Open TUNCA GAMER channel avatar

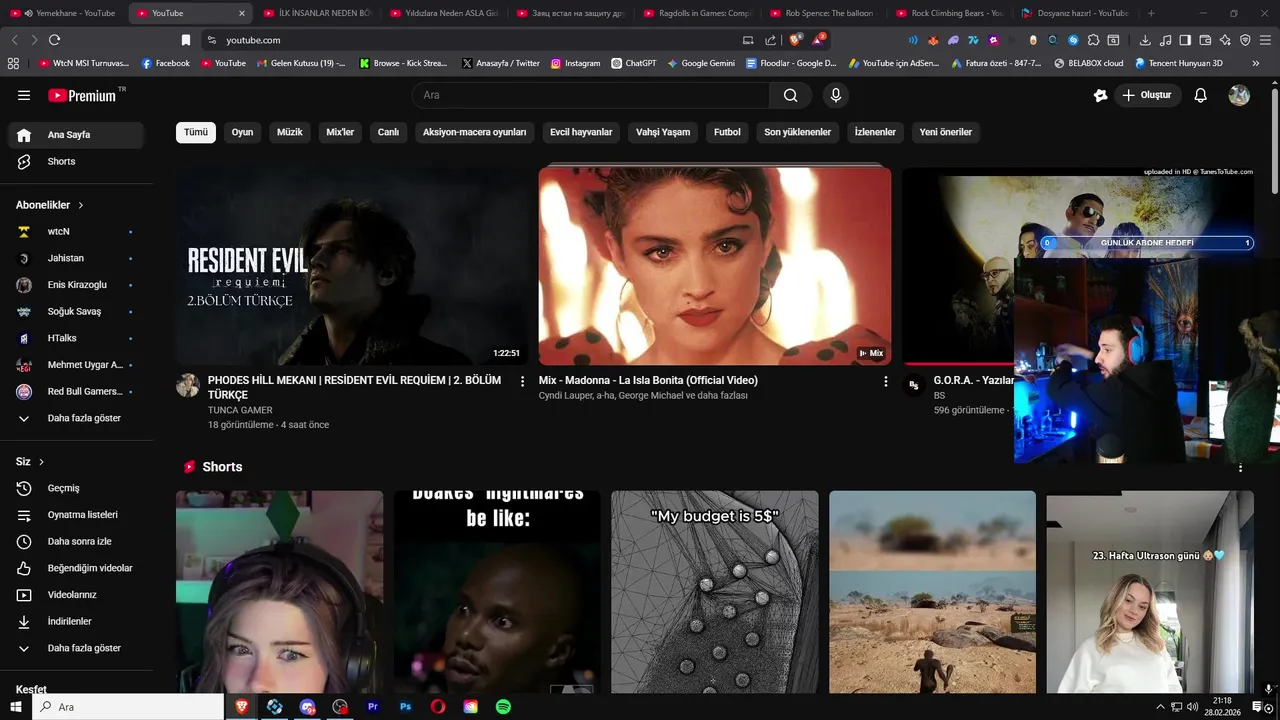coord(188,386)
